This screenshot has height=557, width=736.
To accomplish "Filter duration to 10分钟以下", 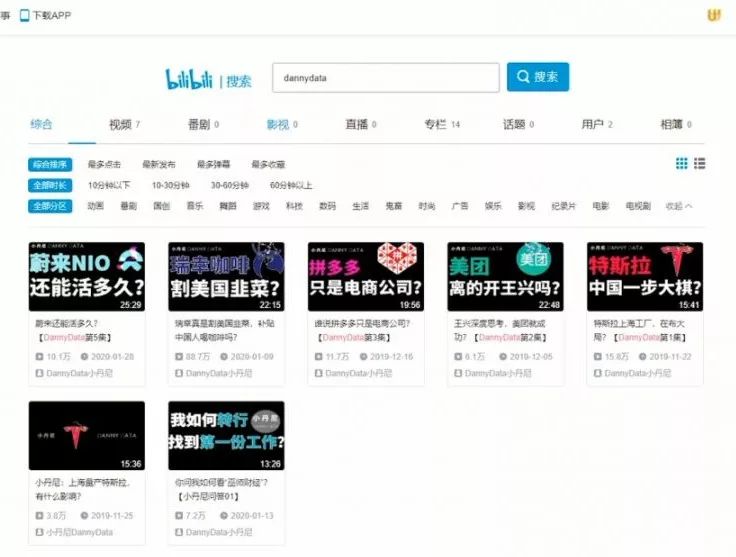I will [x=109, y=185].
